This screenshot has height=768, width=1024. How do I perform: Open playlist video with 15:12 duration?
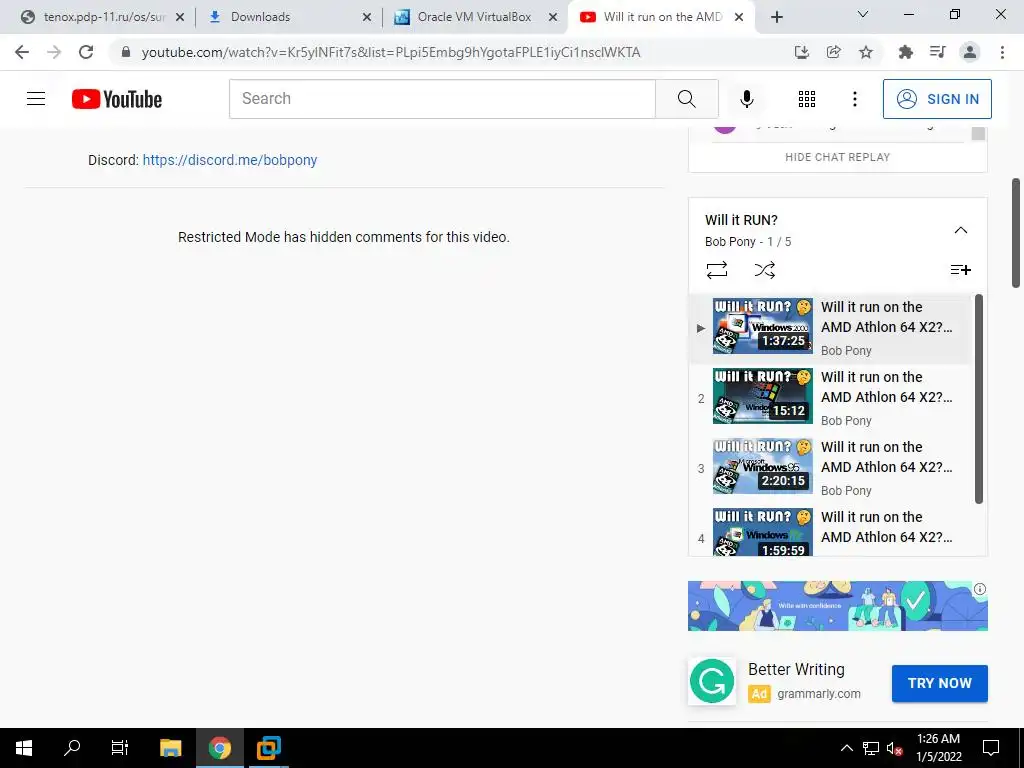[x=763, y=396]
